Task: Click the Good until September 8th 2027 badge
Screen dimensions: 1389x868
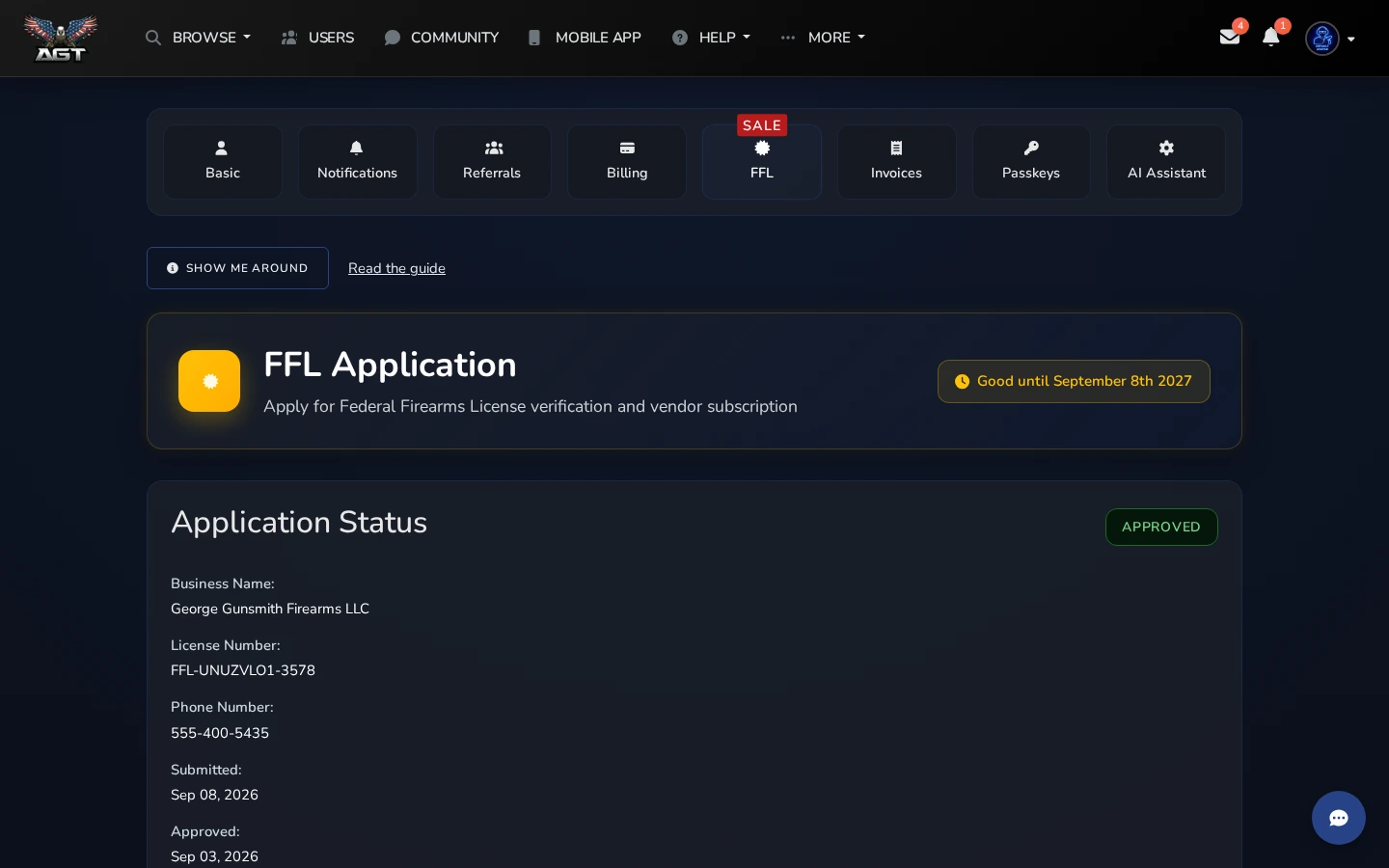Action: point(1074,381)
